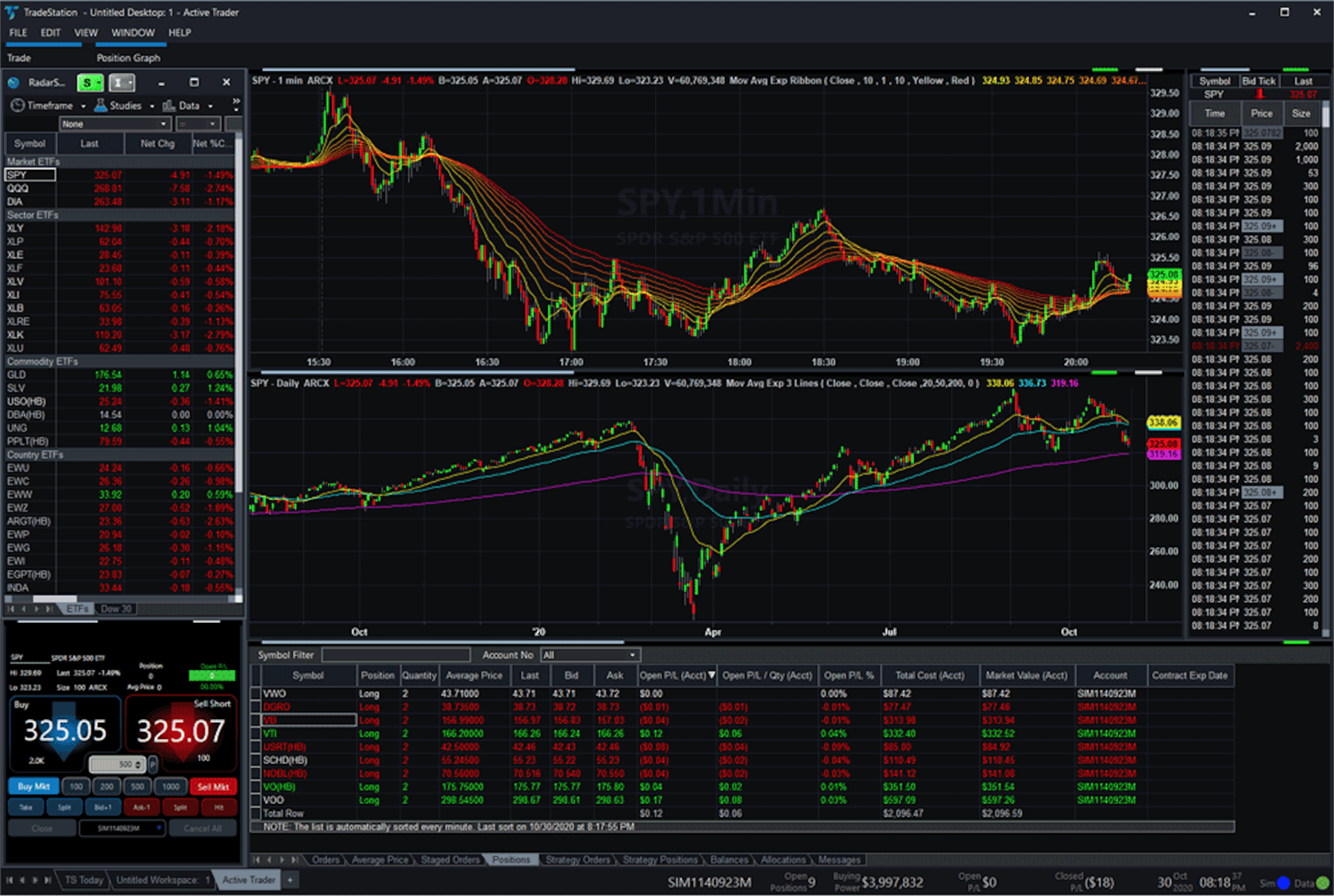Open the equals operator combo box

[198, 124]
